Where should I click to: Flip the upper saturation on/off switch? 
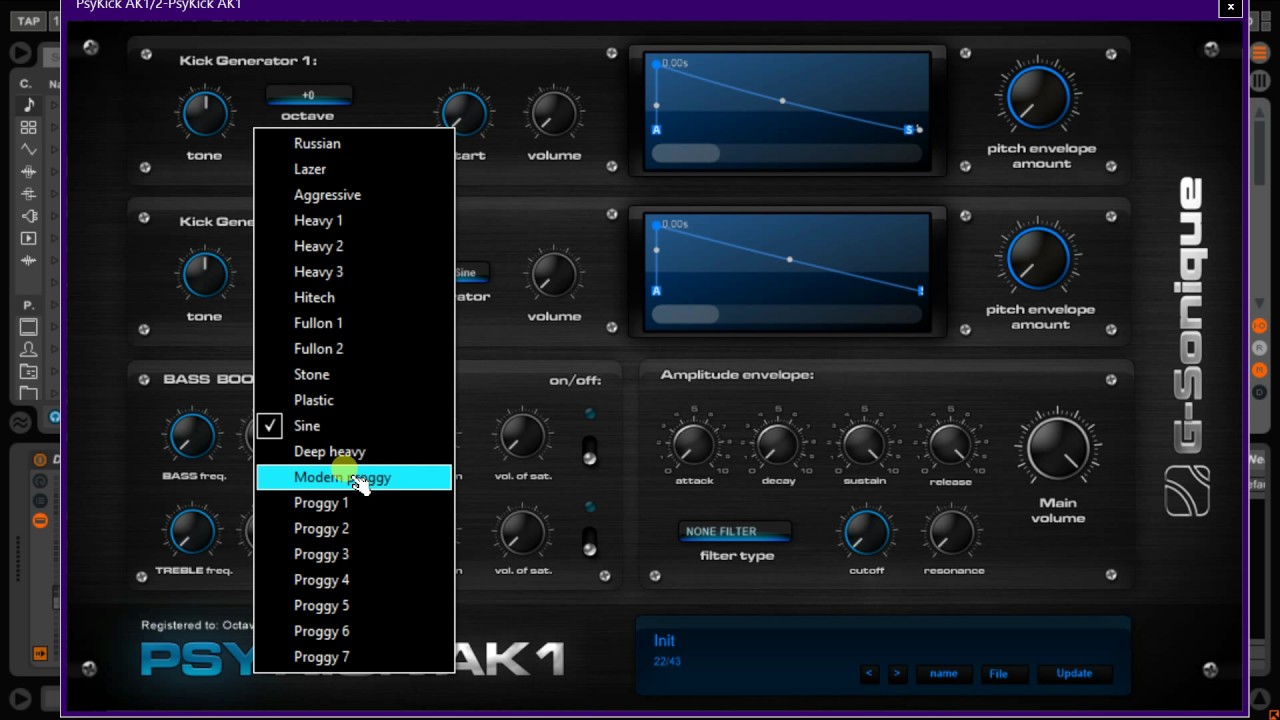click(x=590, y=450)
